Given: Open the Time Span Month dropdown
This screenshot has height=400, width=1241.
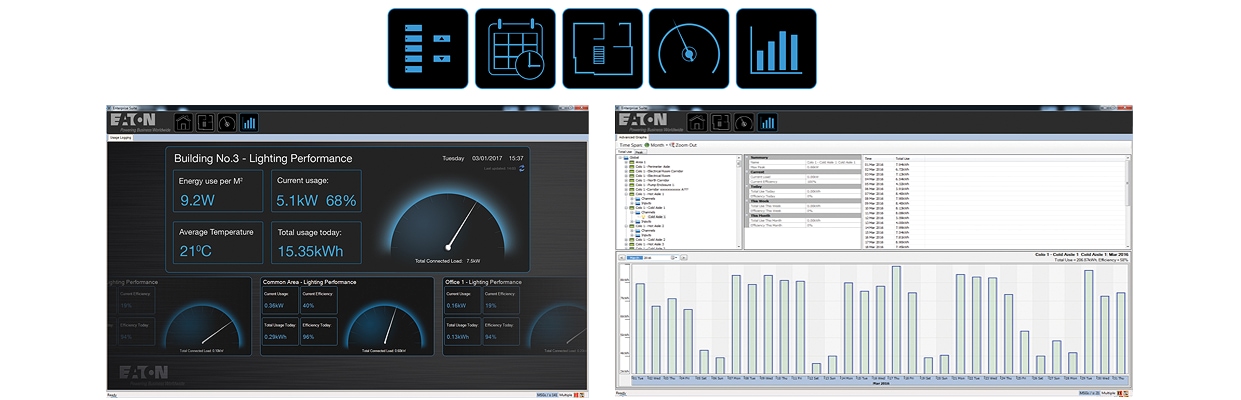Looking at the screenshot, I should pos(660,145).
